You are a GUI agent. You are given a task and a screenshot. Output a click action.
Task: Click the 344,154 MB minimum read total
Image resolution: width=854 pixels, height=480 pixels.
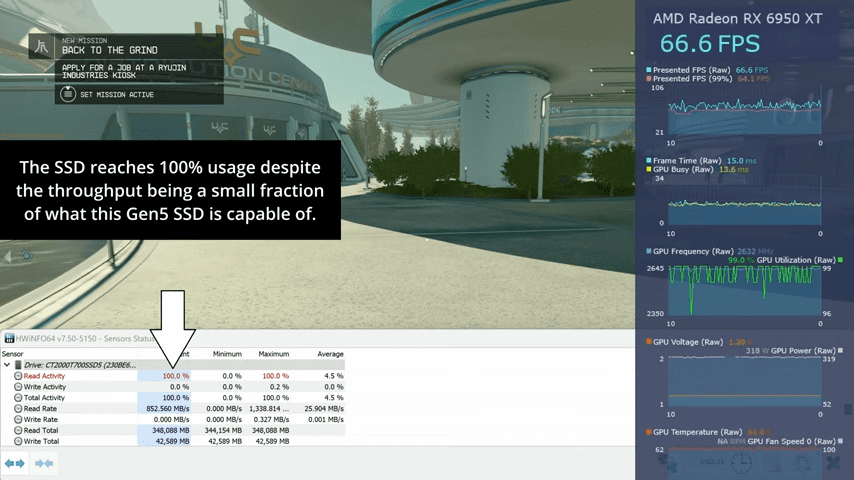coord(223,430)
